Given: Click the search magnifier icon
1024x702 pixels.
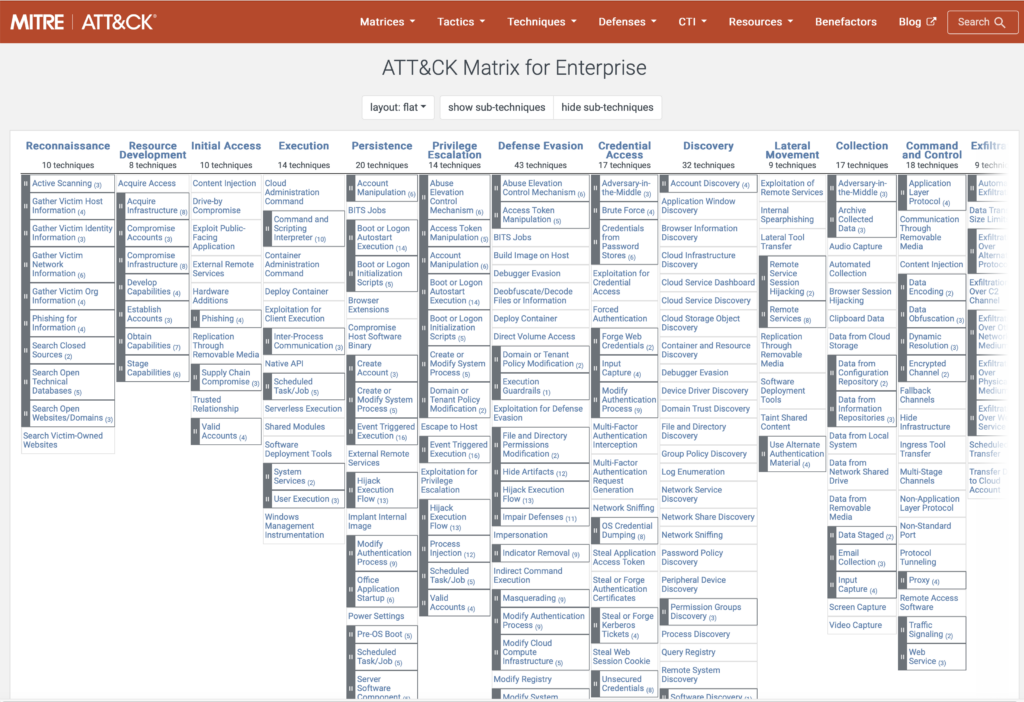Looking at the screenshot, I should pos(1001,21).
